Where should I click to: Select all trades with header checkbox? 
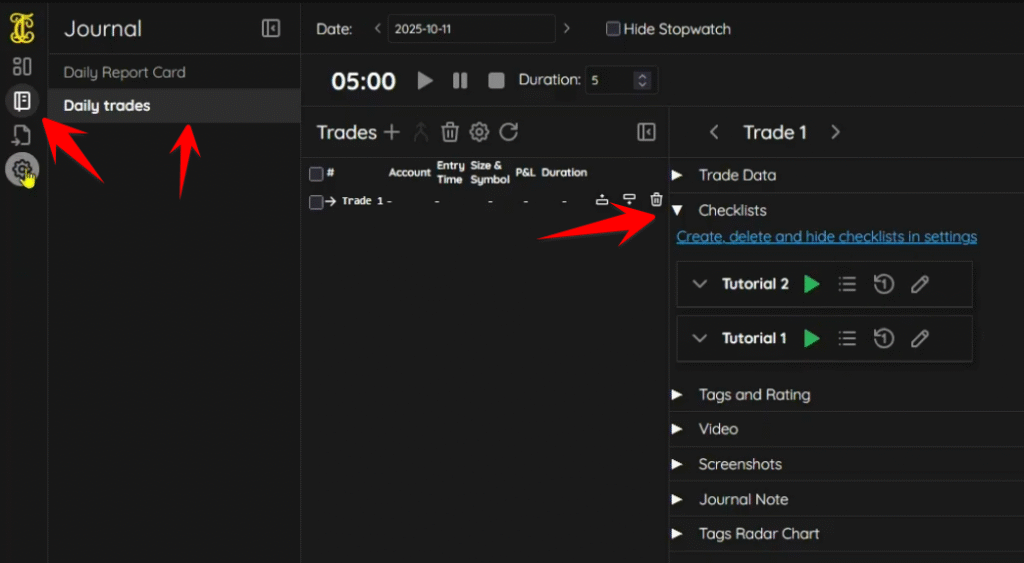coord(316,174)
